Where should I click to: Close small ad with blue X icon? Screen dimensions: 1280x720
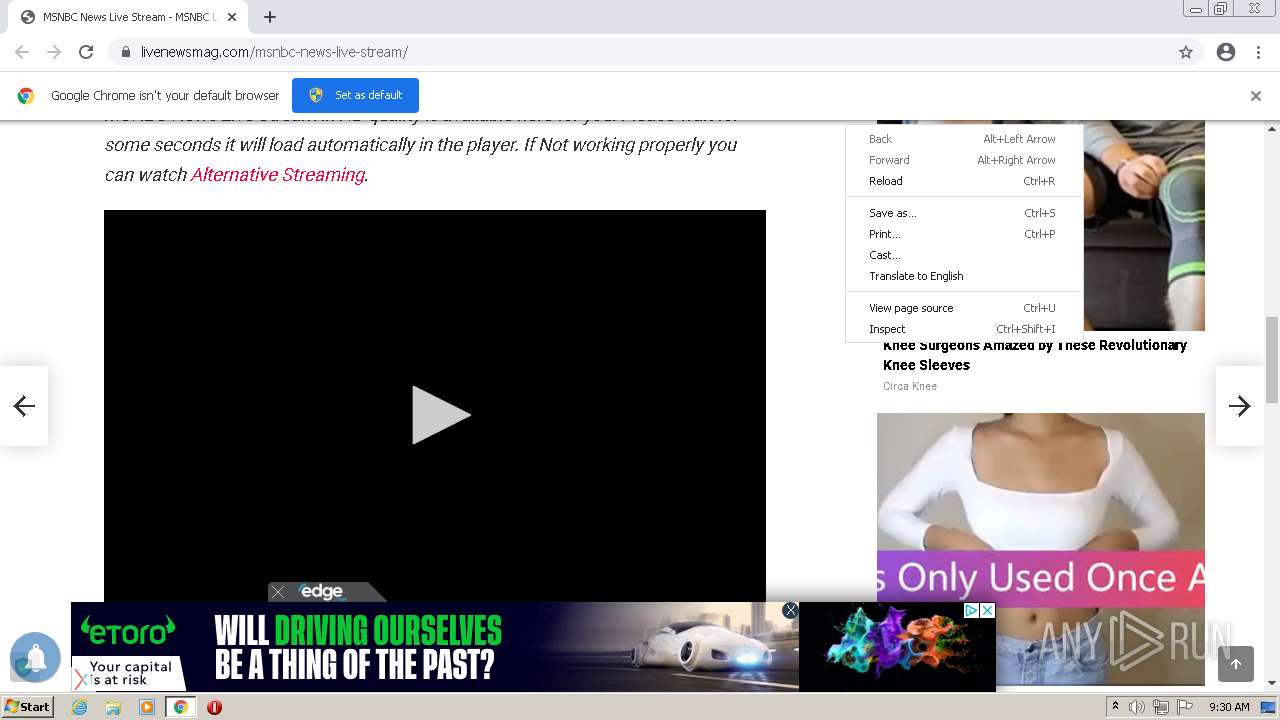coord(987,610)
